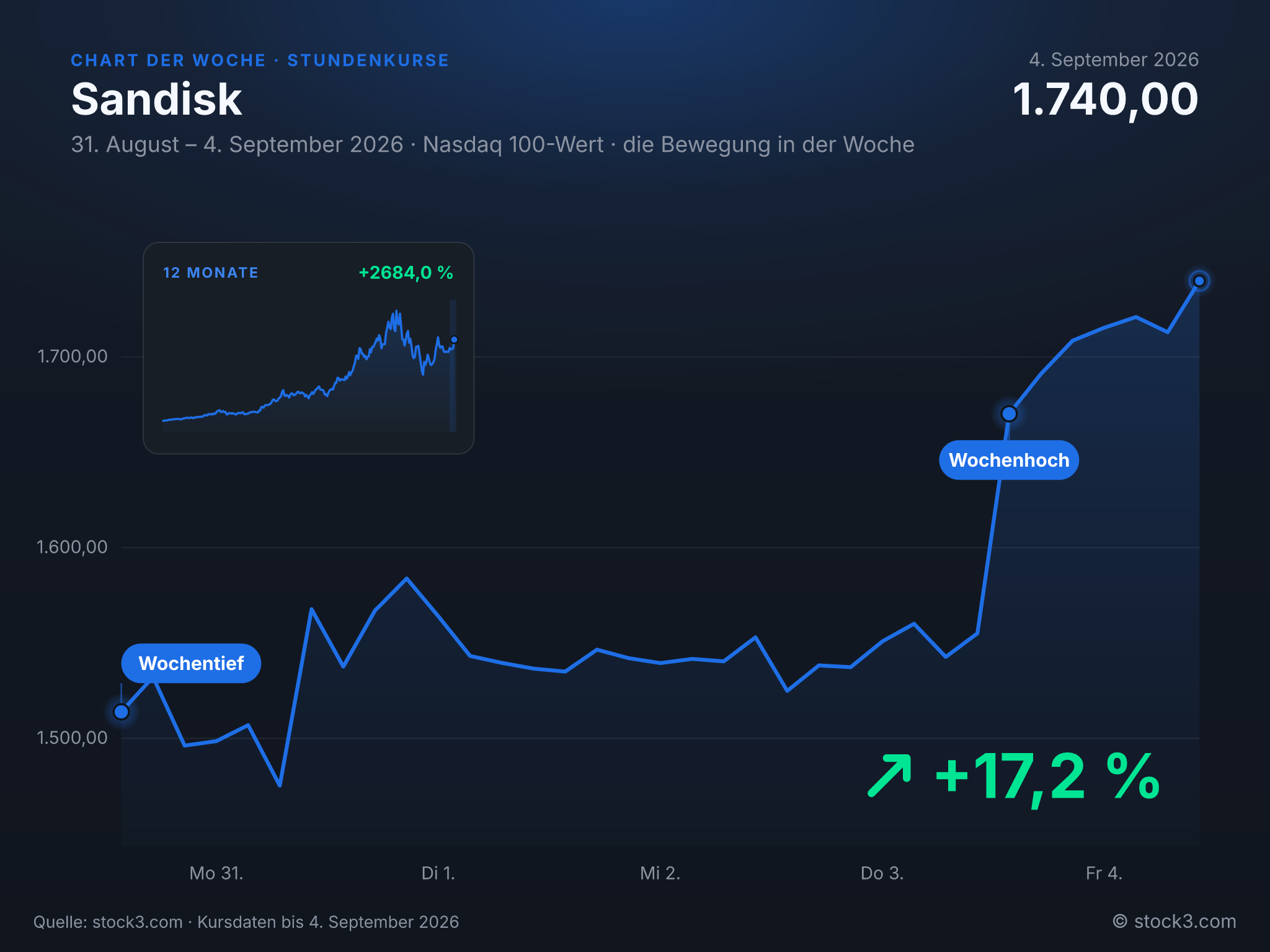Select the Wochentief data point marker
1270x952 pixels.
(x=122, y=712)
